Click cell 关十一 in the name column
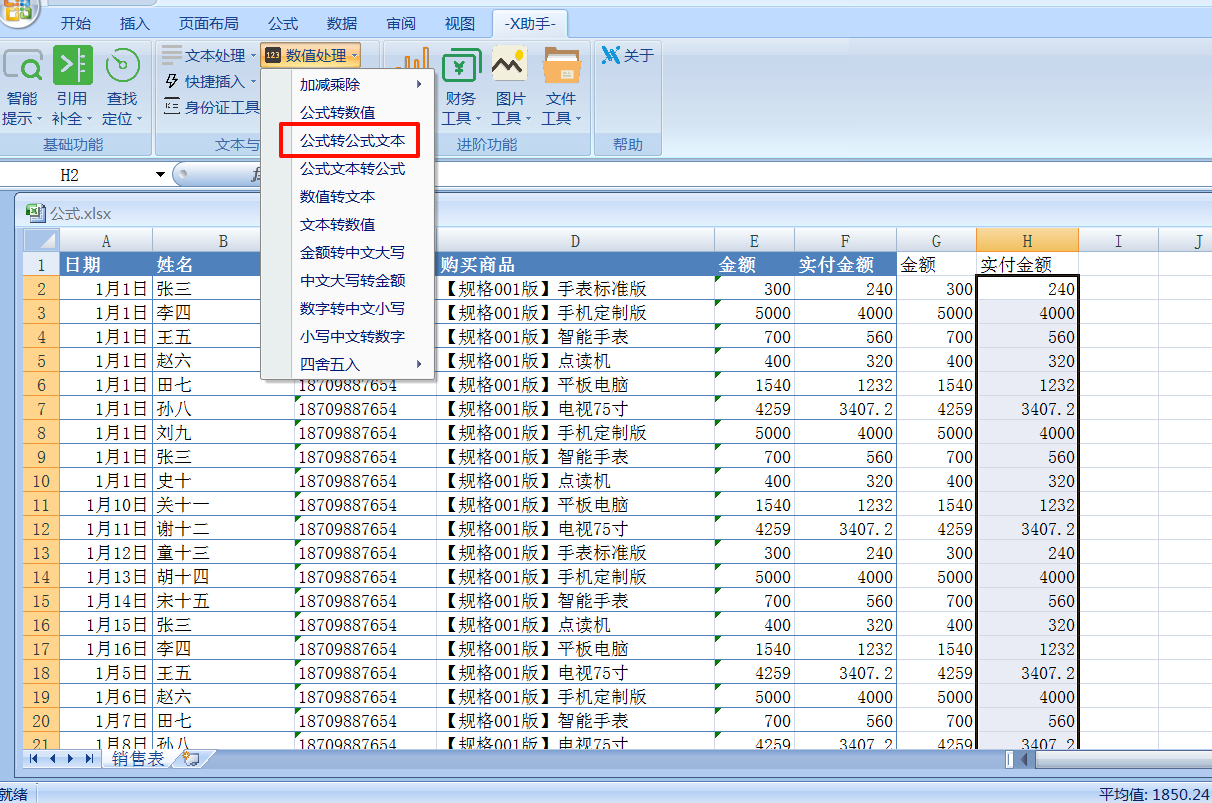 (x=223, y=505)
